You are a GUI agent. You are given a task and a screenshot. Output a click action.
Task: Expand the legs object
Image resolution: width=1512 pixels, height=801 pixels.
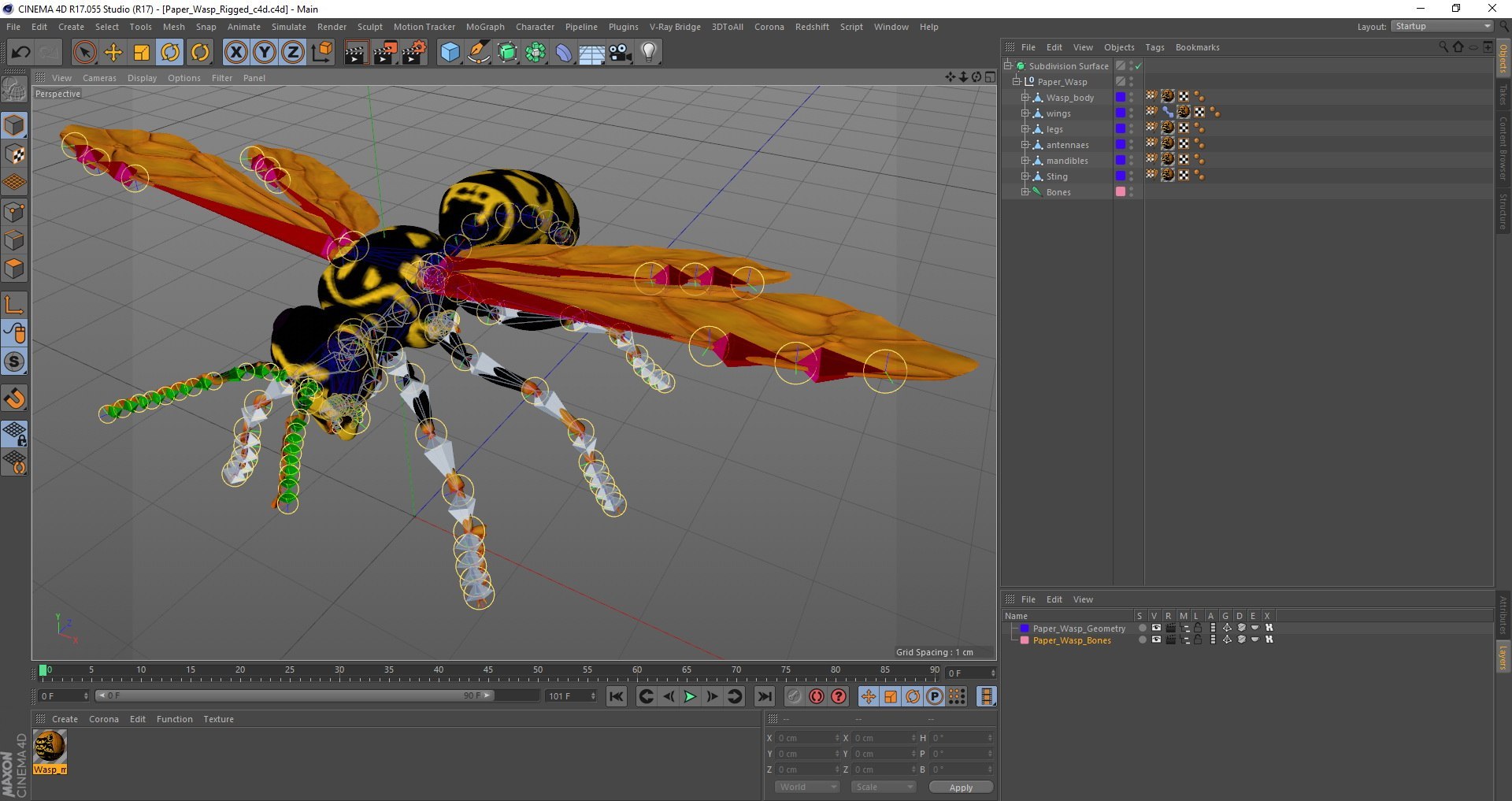click(x=1025, y=128)
